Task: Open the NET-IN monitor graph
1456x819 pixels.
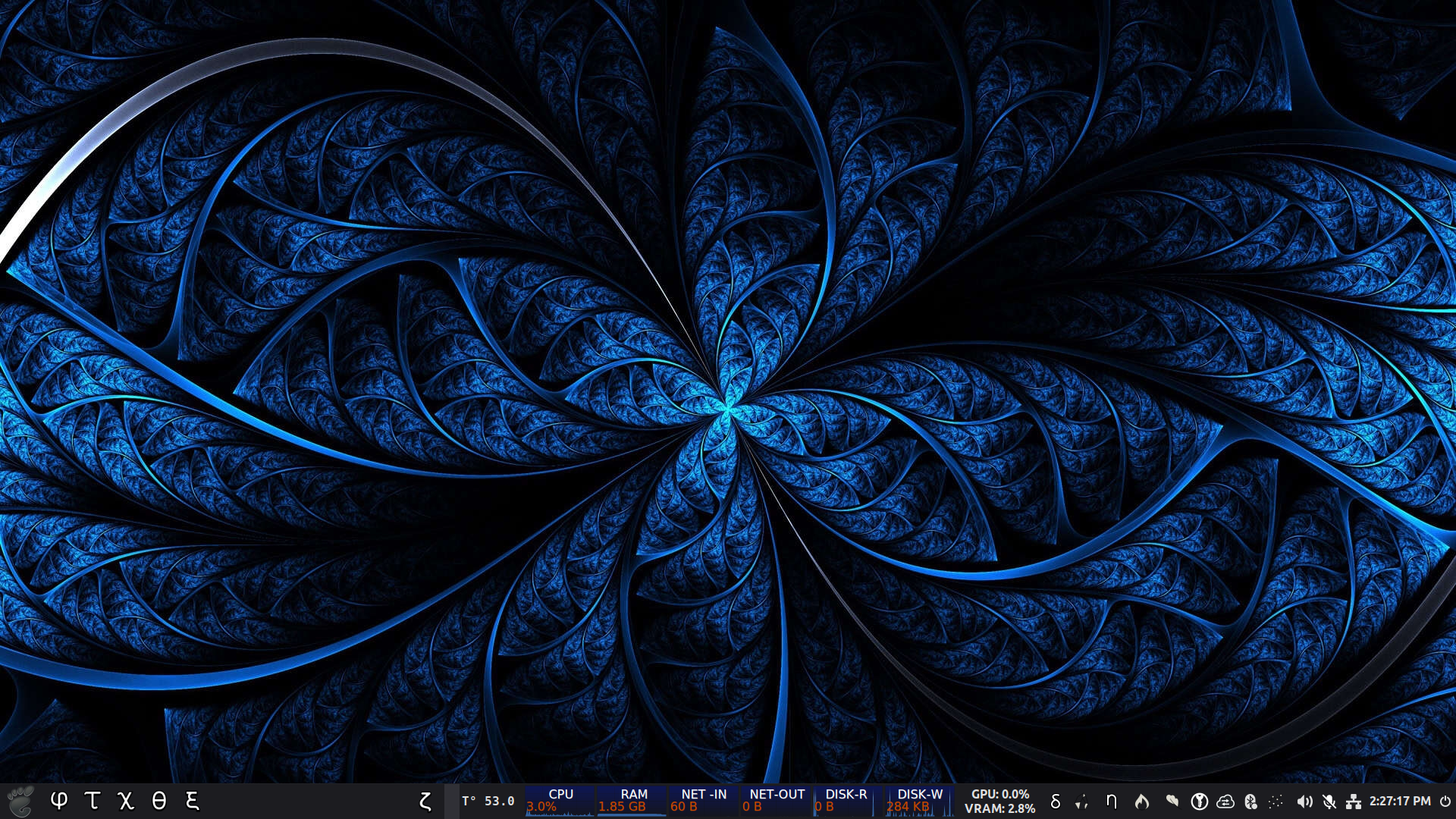Action: [704, 801]
